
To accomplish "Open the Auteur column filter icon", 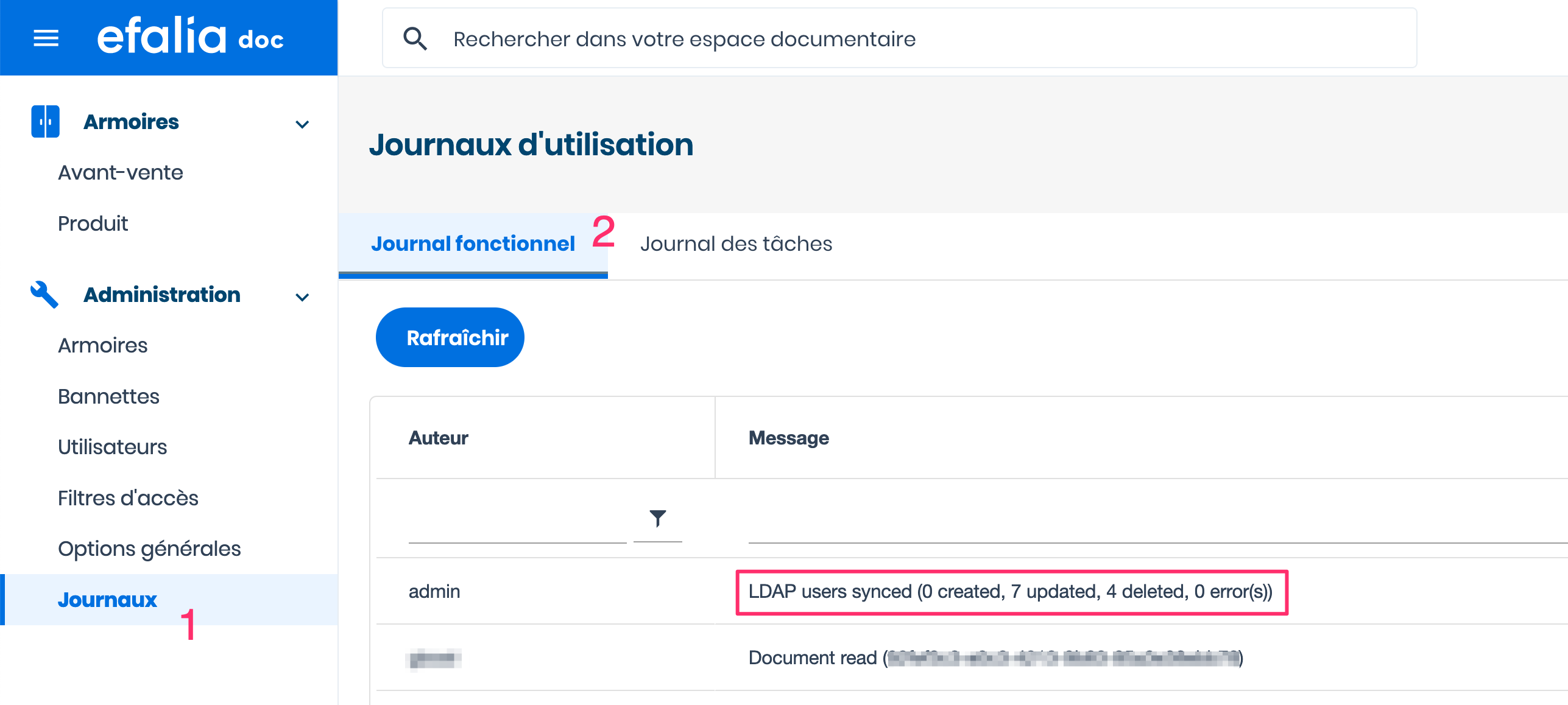I will click(657, 519).
